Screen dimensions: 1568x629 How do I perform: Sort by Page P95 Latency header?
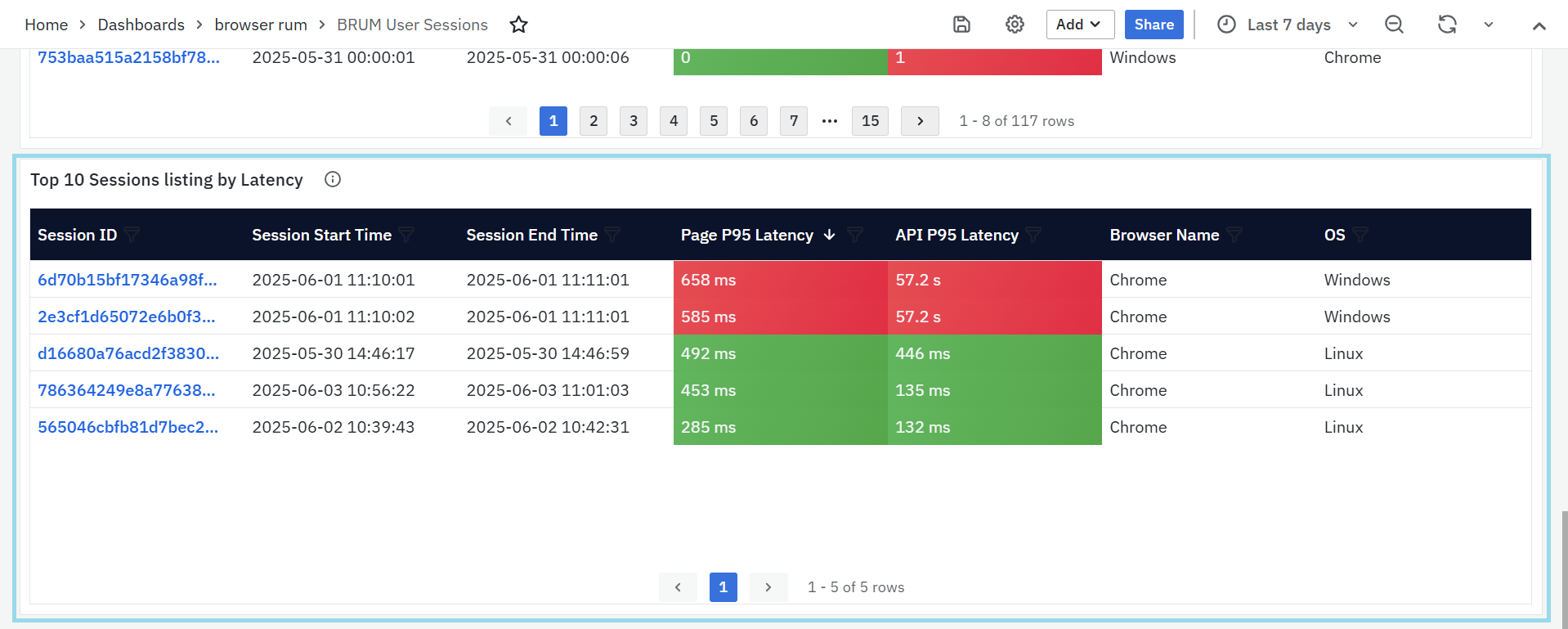pos(746,236)
